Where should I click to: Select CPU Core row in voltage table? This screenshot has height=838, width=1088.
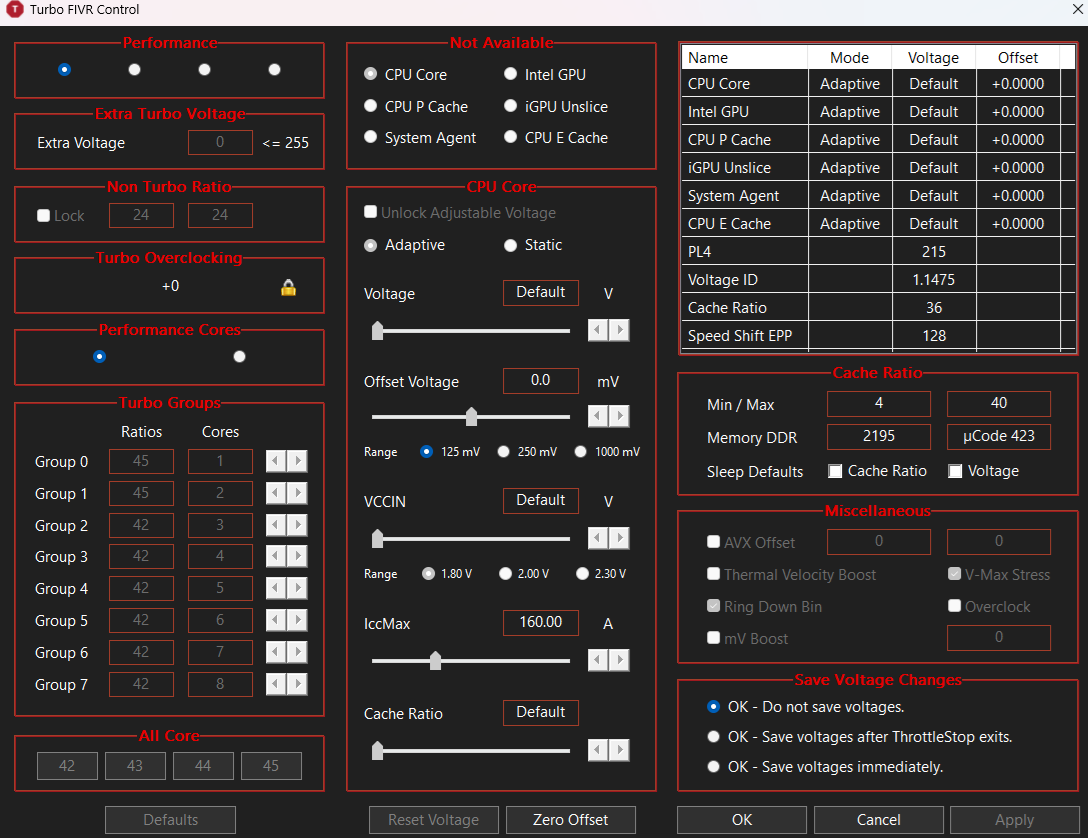(878, 84)
